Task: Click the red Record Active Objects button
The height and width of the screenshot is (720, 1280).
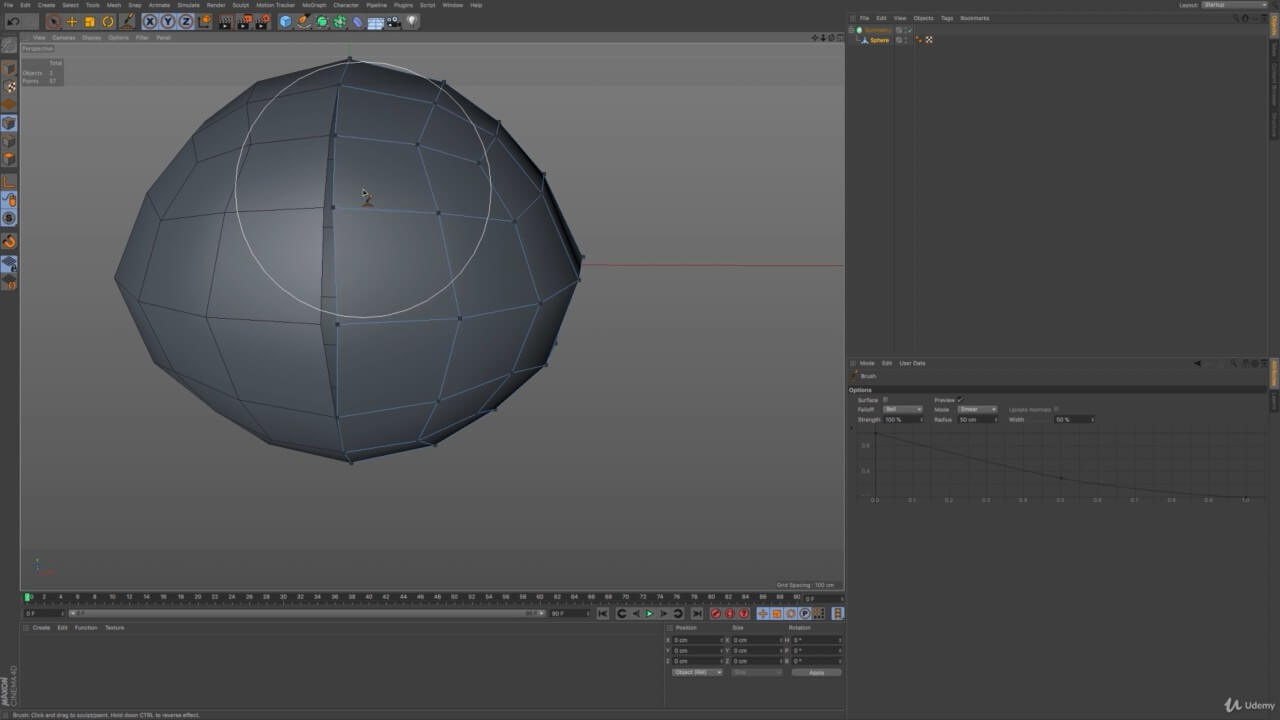Action: (715, 613)
